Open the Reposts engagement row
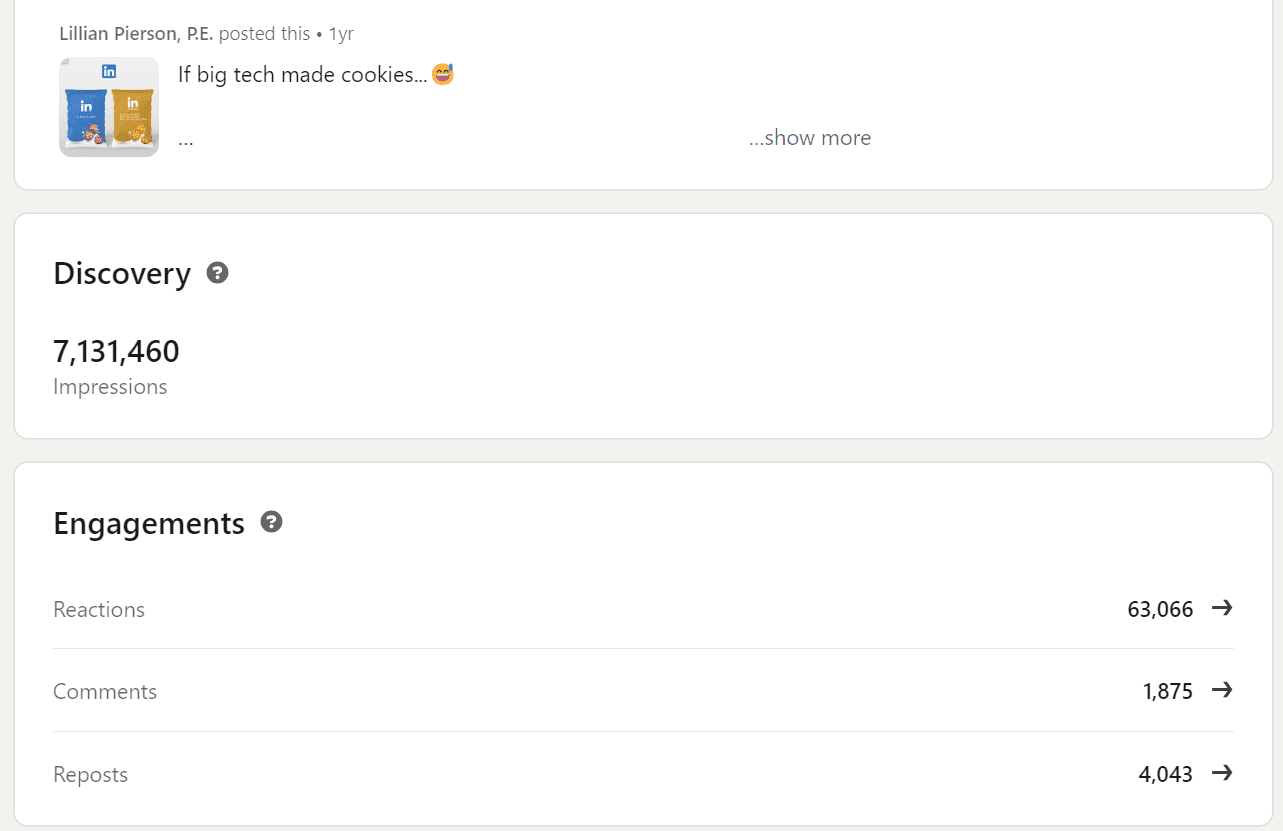Image resolution: width=1283 pixels, height=831 pixels. pyautogui.click(x=643, y=774)
